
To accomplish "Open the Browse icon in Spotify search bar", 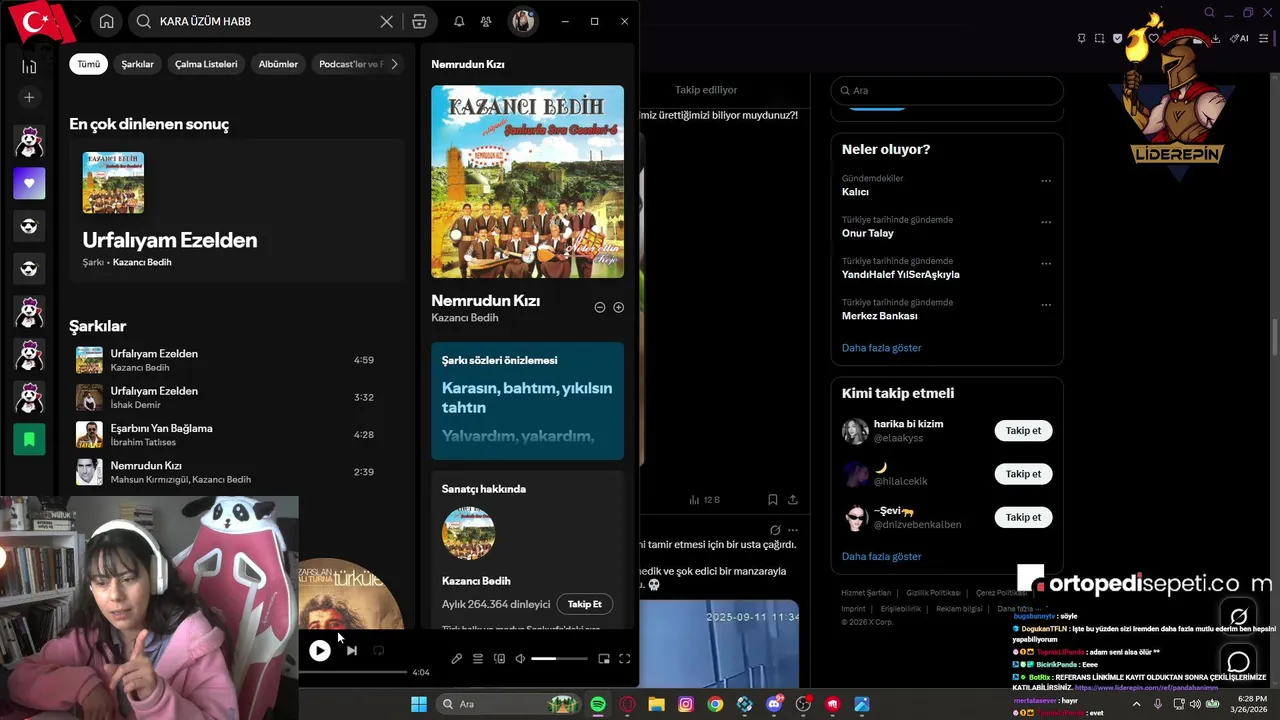I will (419, 21).
